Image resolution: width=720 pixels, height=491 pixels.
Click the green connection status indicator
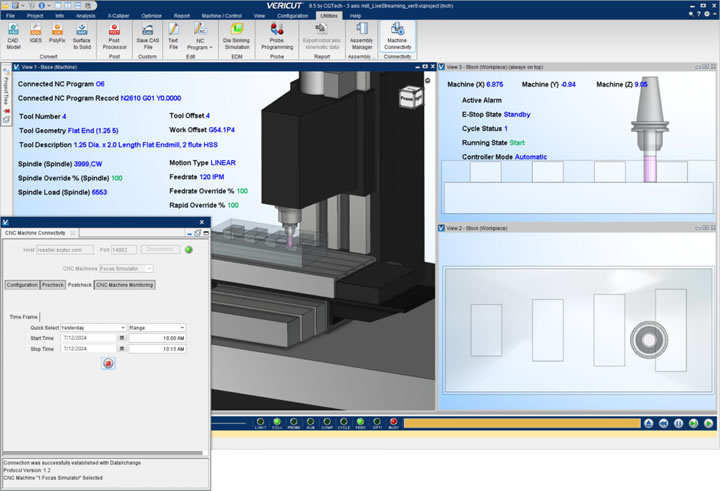point(188,250)
